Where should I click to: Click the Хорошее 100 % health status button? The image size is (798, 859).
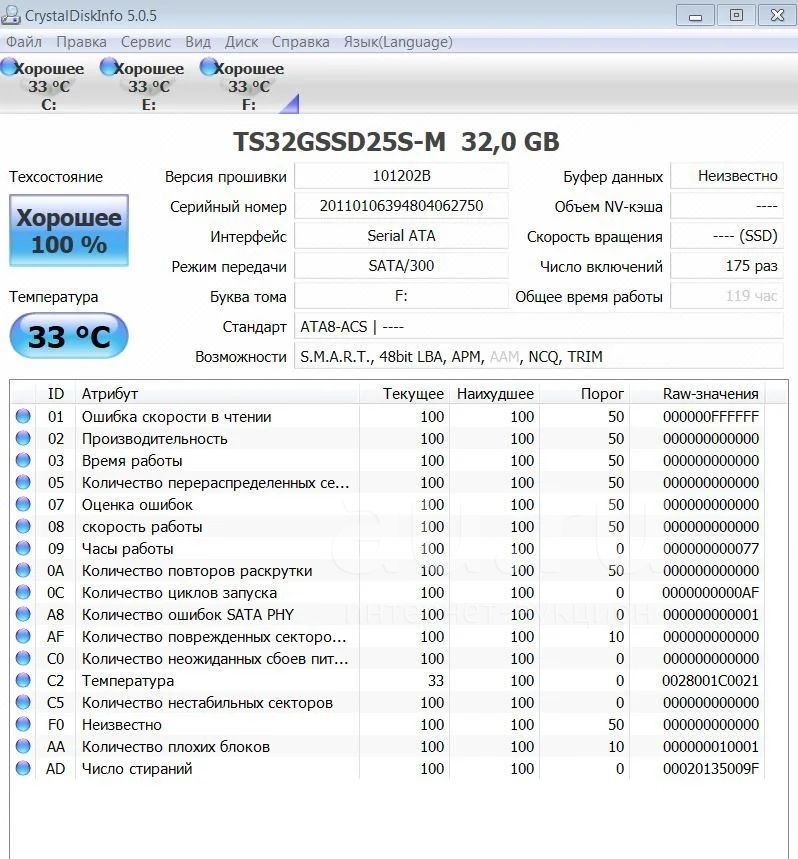(x=69, y=231)
